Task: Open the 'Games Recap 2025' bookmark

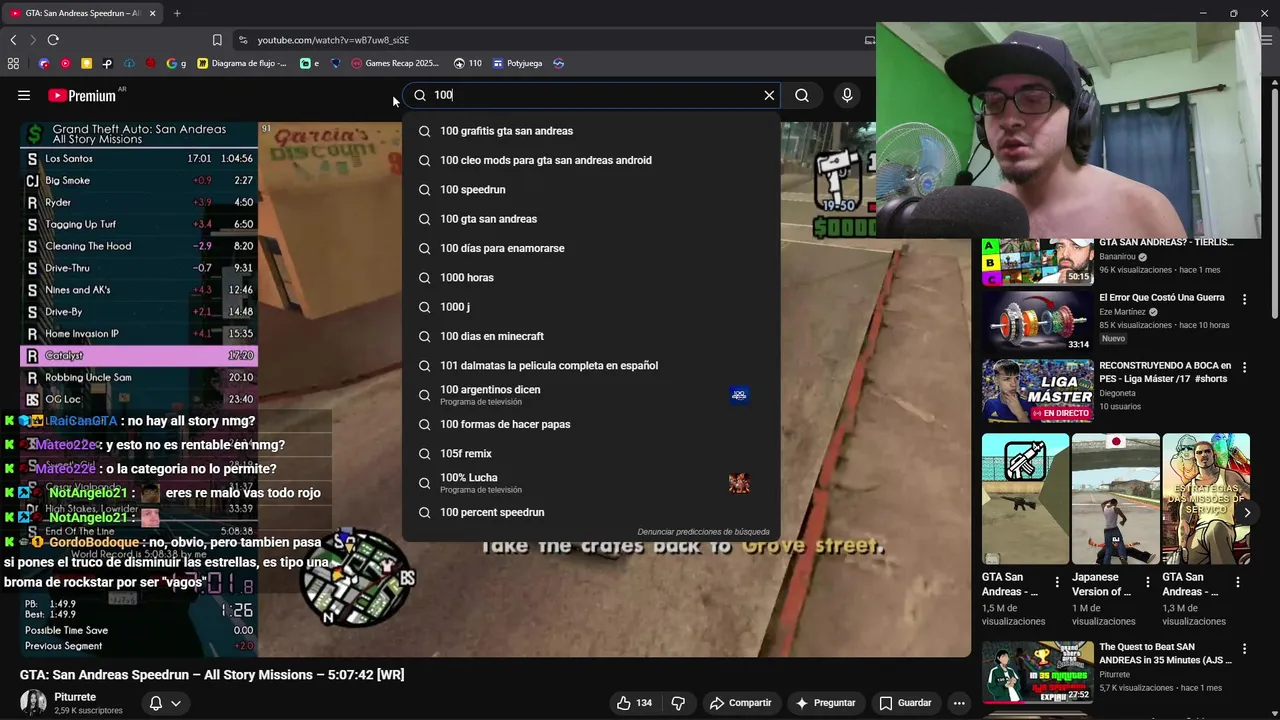Action: point(395,63)
